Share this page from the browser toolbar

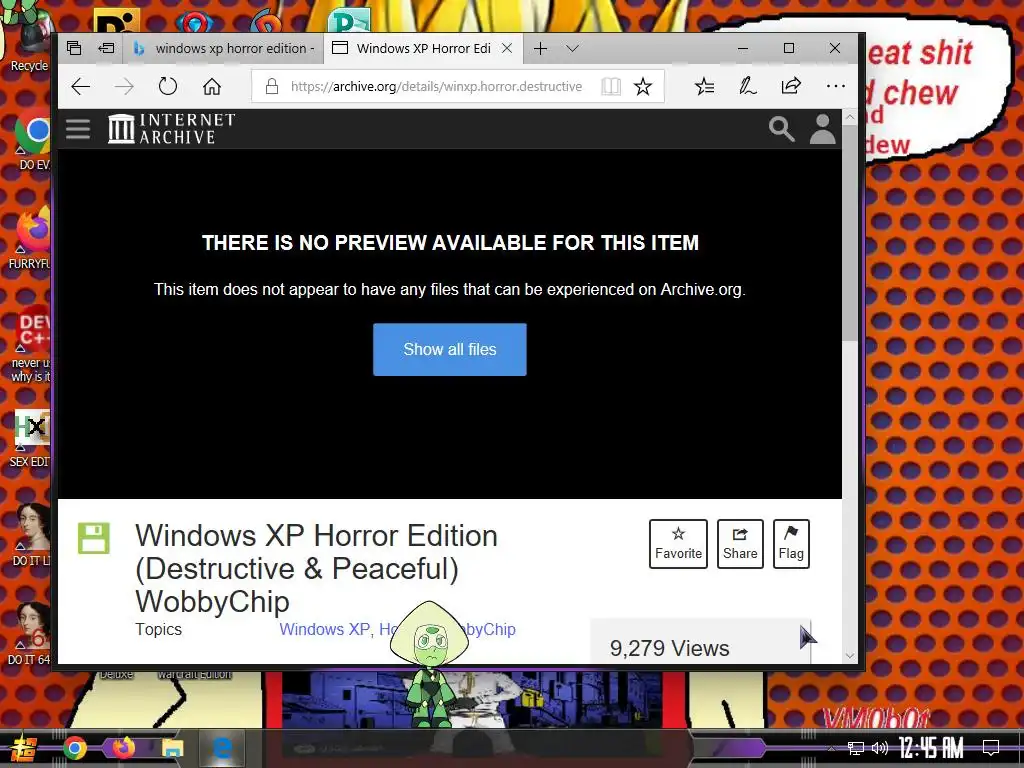tap(791, 86)
